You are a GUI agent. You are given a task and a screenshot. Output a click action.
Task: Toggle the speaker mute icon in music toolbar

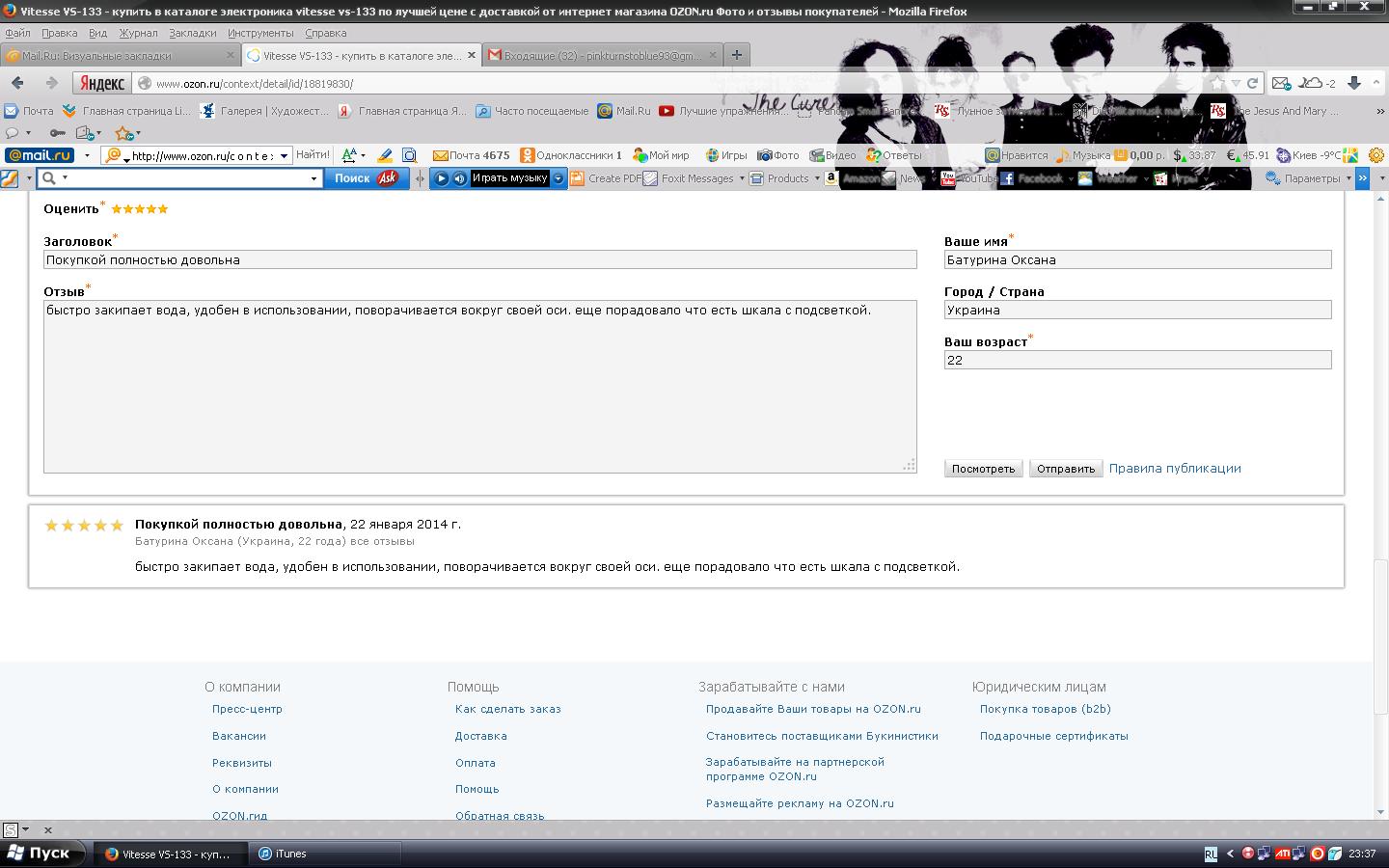[x=459, y=178]
